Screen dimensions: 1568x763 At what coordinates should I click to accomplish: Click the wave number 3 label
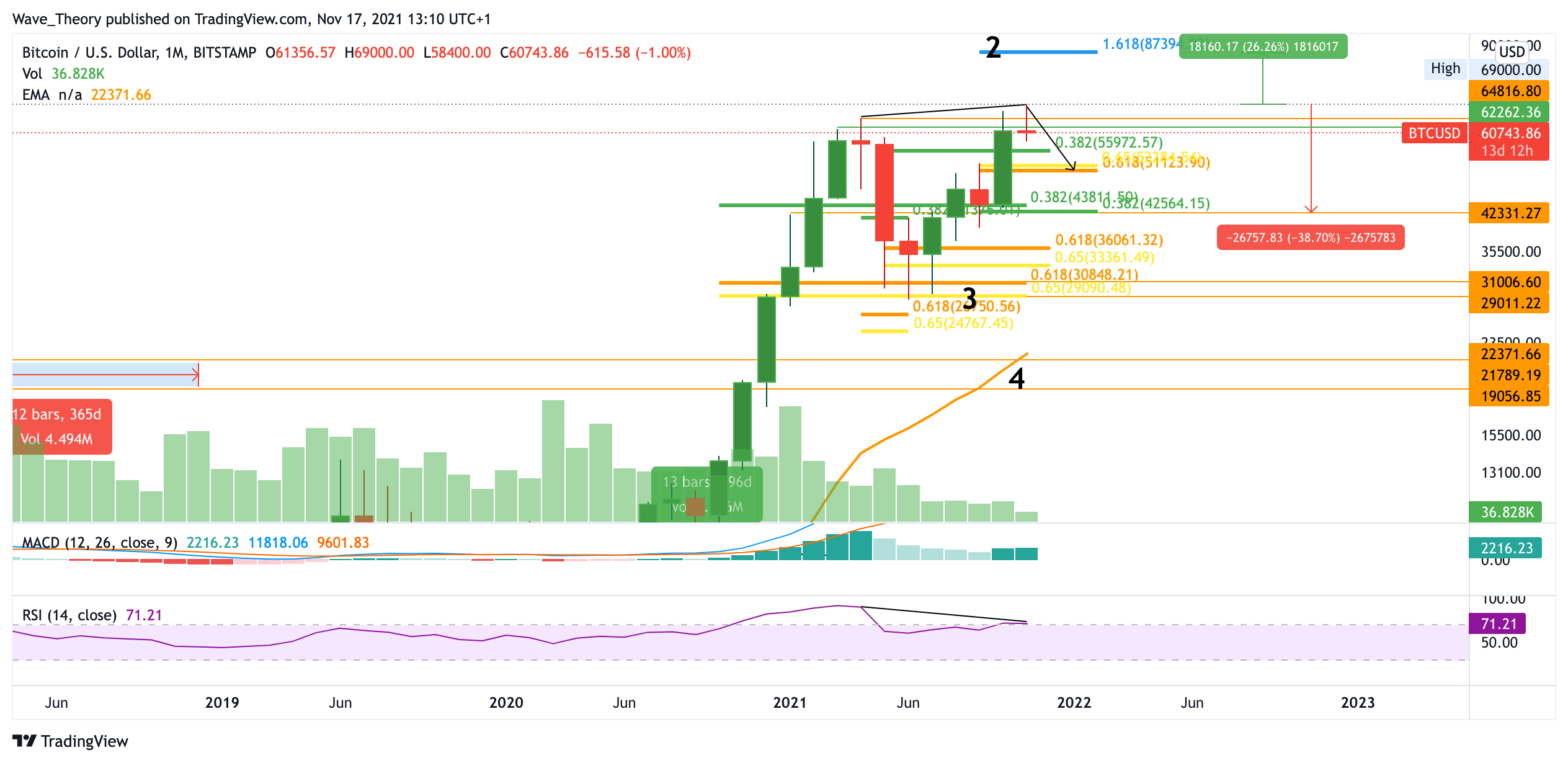[969, 298]
